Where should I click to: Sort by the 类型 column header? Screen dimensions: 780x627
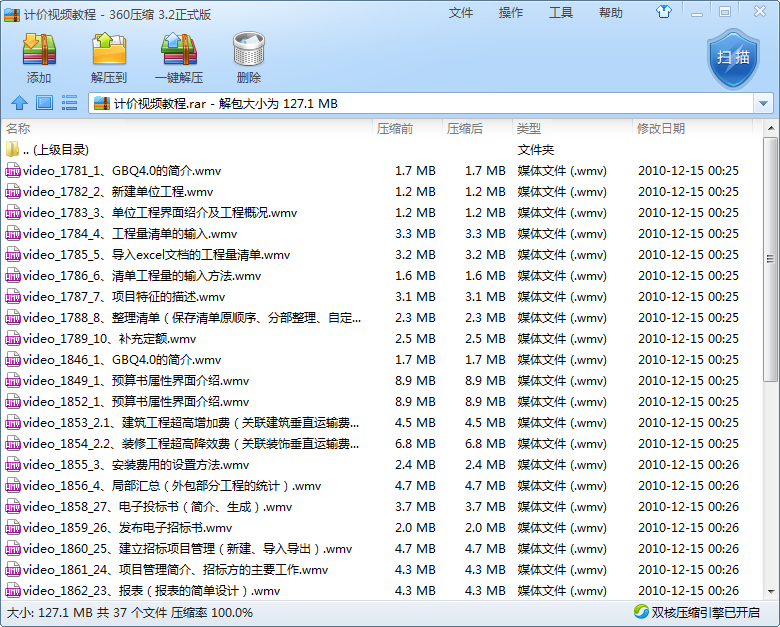(x=572, y=129)
